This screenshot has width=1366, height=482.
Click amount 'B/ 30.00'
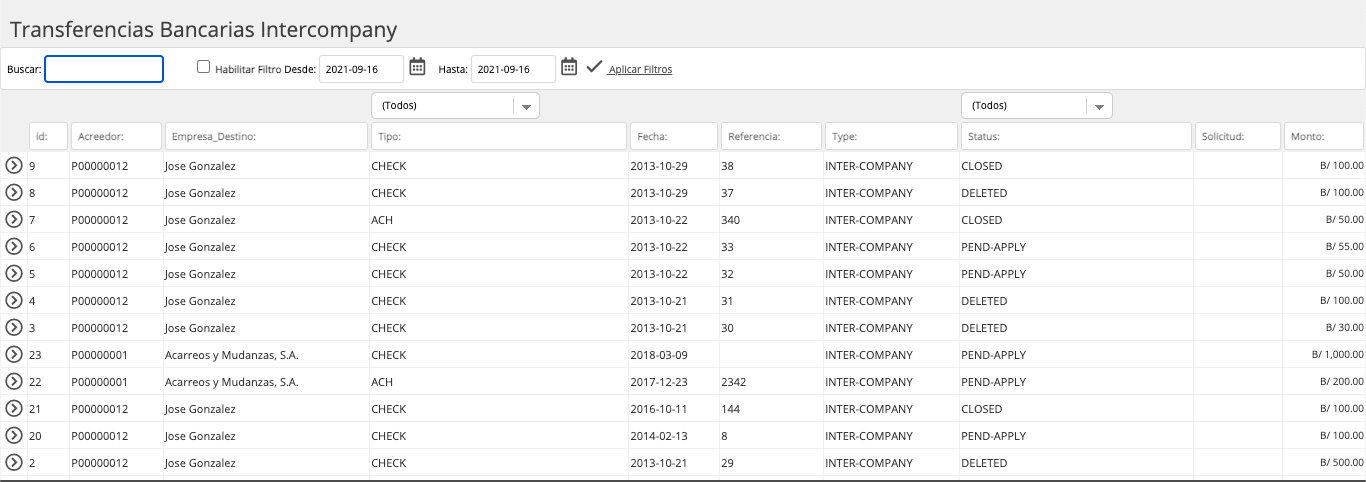click(1344, 328)
